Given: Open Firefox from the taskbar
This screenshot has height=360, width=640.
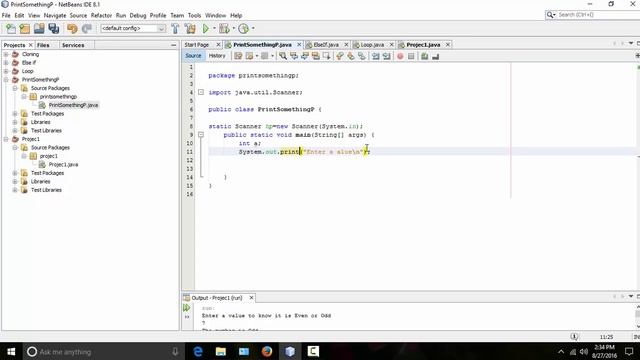Looking at the screenshot, I should pos(267,351).
